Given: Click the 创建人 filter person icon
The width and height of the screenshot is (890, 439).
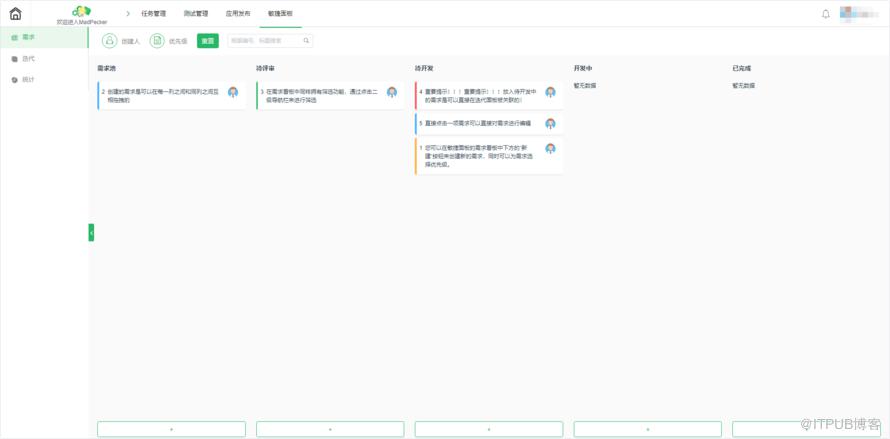Looking at the screenshot, I should [110, 41].
